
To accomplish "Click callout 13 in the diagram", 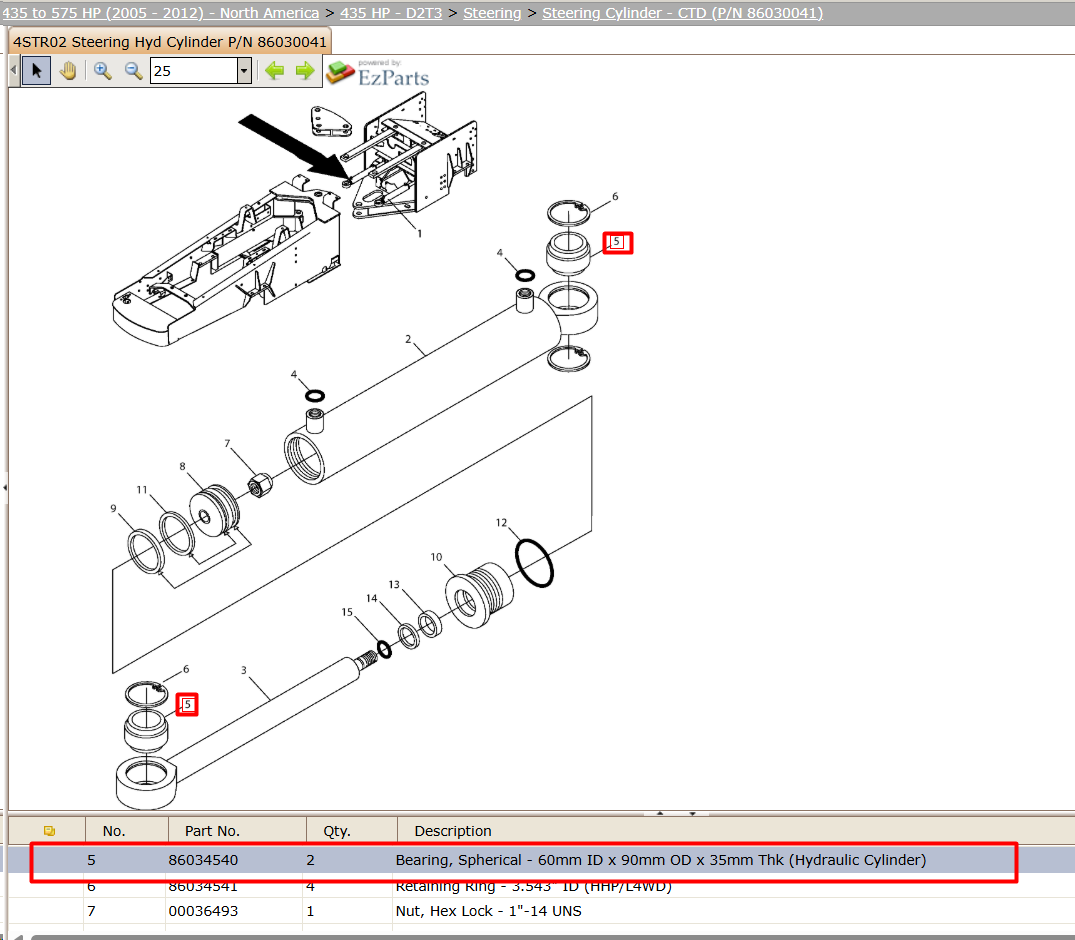I will click(394, 584).
